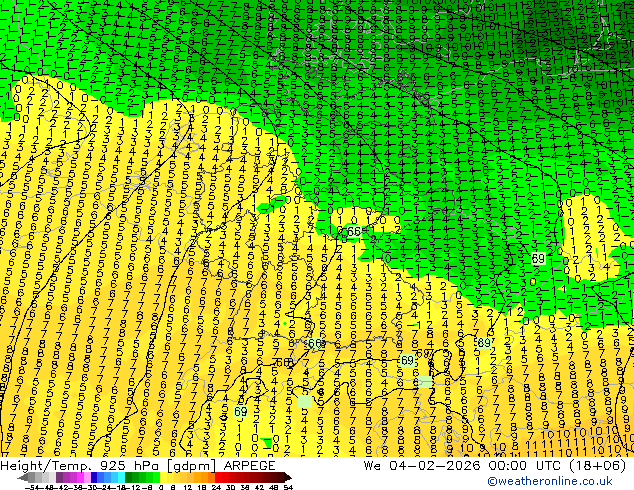Select the Height/Temp. 925 hPa ARPEGE title

pyautogui.click(x=138, y=466)
